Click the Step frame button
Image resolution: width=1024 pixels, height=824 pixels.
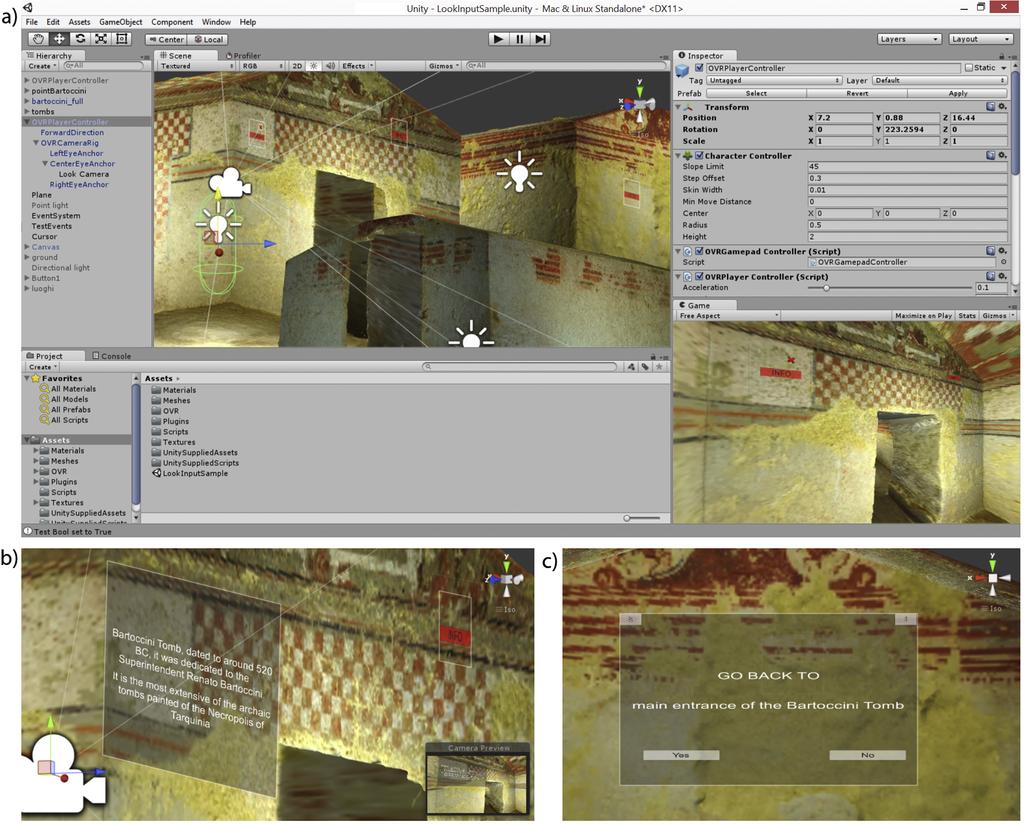[540, 39]
